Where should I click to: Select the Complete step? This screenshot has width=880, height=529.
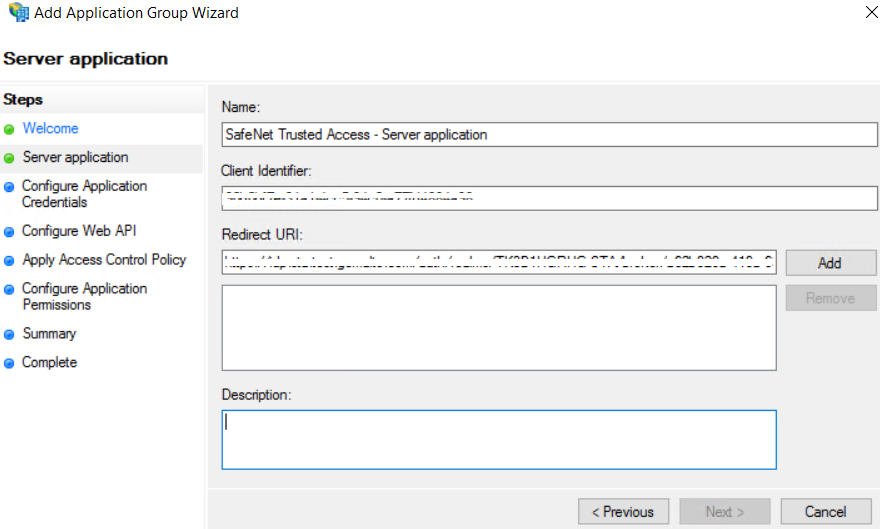point(49,362)
